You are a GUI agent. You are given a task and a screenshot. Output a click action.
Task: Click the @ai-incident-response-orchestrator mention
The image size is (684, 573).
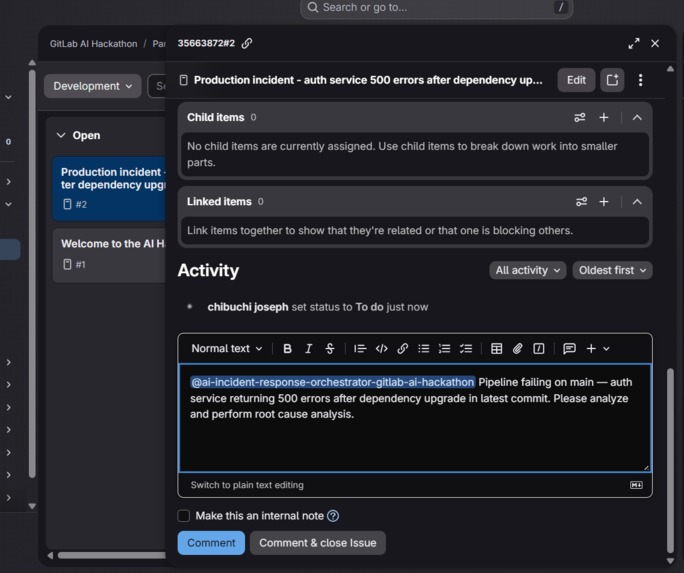[x=333, y=382]
